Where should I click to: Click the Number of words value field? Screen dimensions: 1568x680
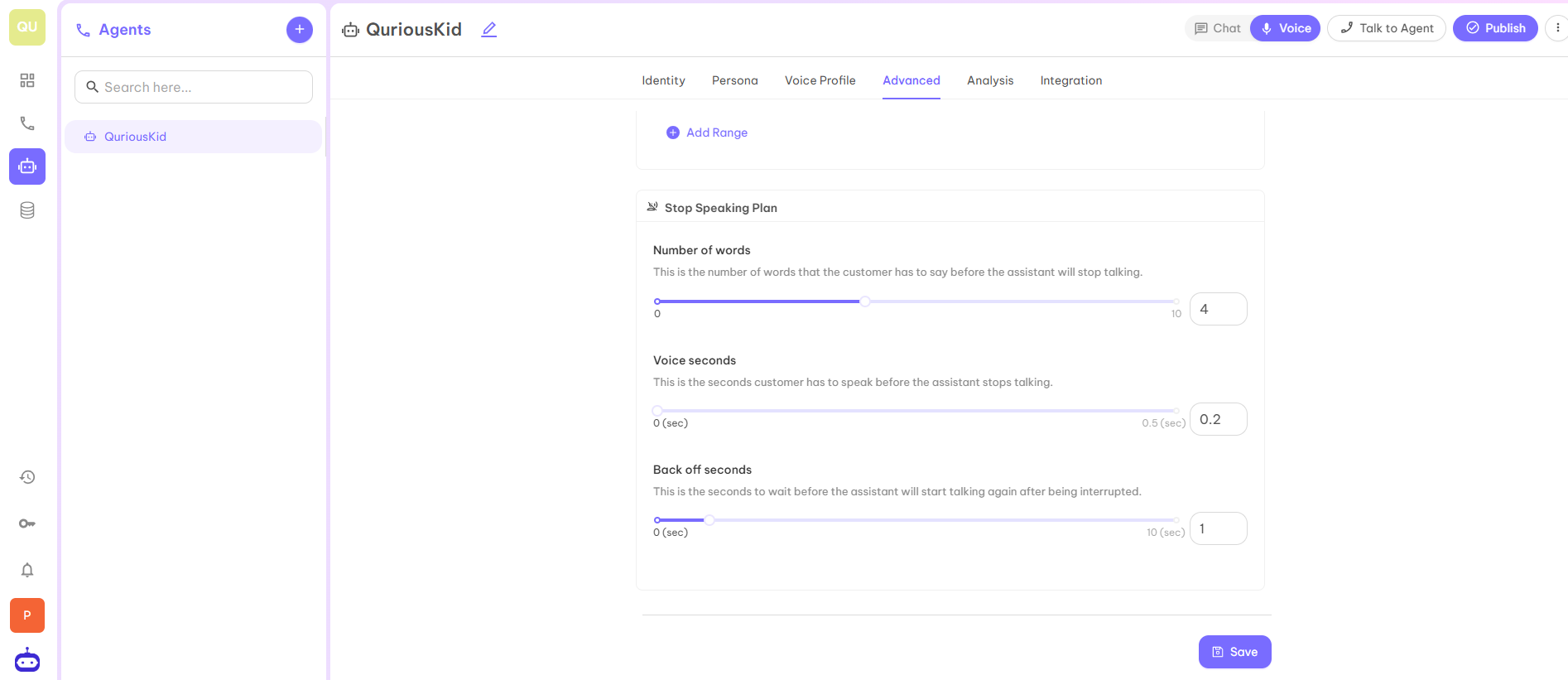coord(1219,309)
